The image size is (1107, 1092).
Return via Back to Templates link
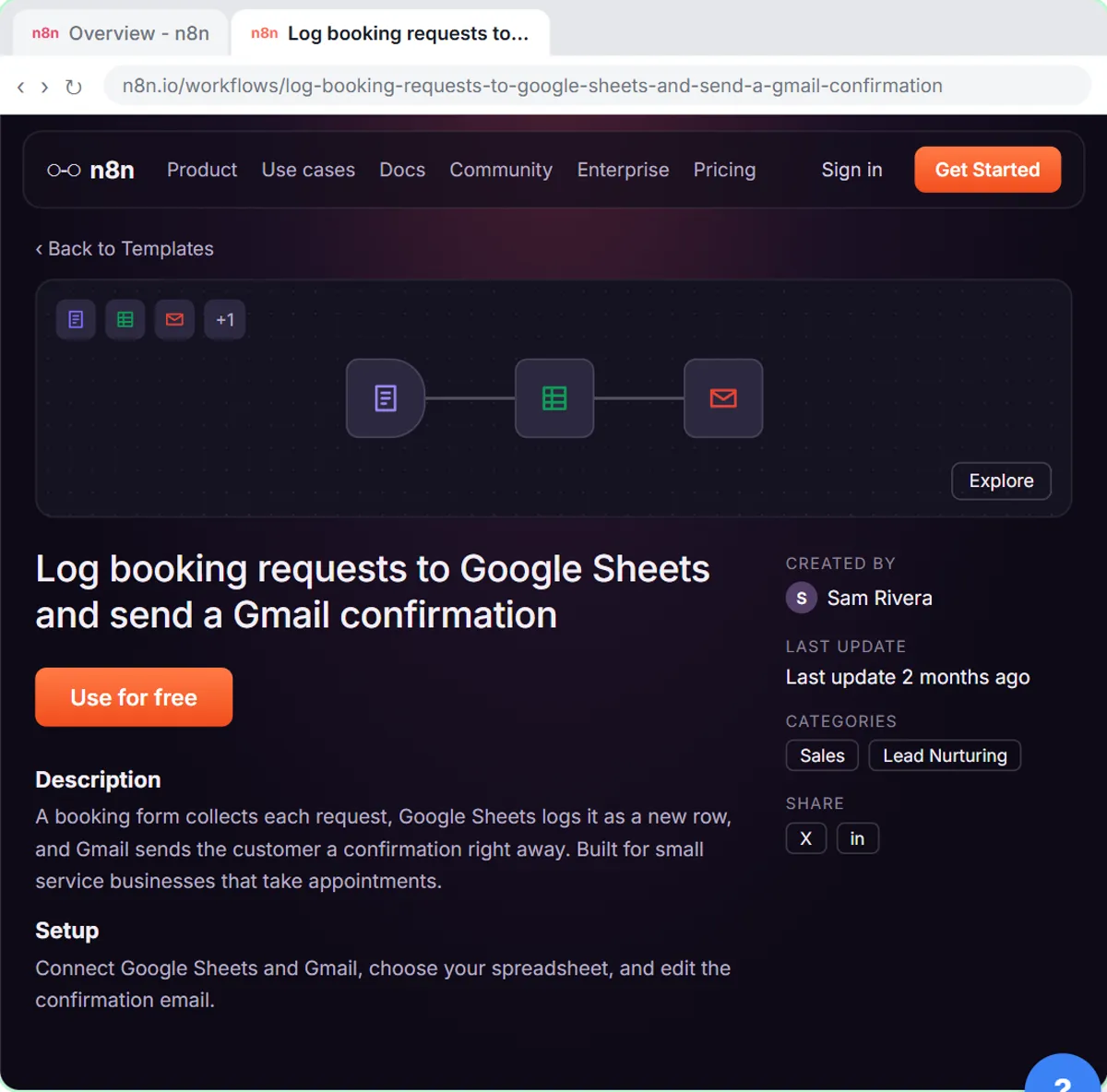125,249
